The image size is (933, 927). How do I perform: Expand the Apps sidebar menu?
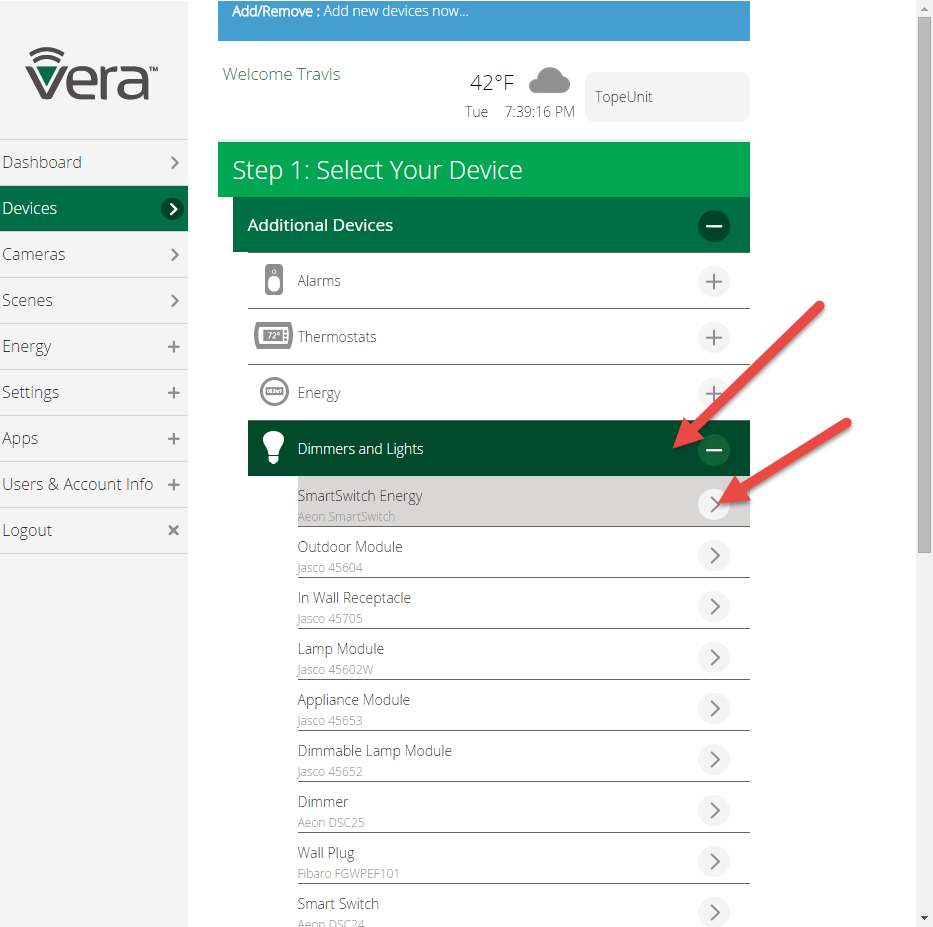click(x=94, y=439)
